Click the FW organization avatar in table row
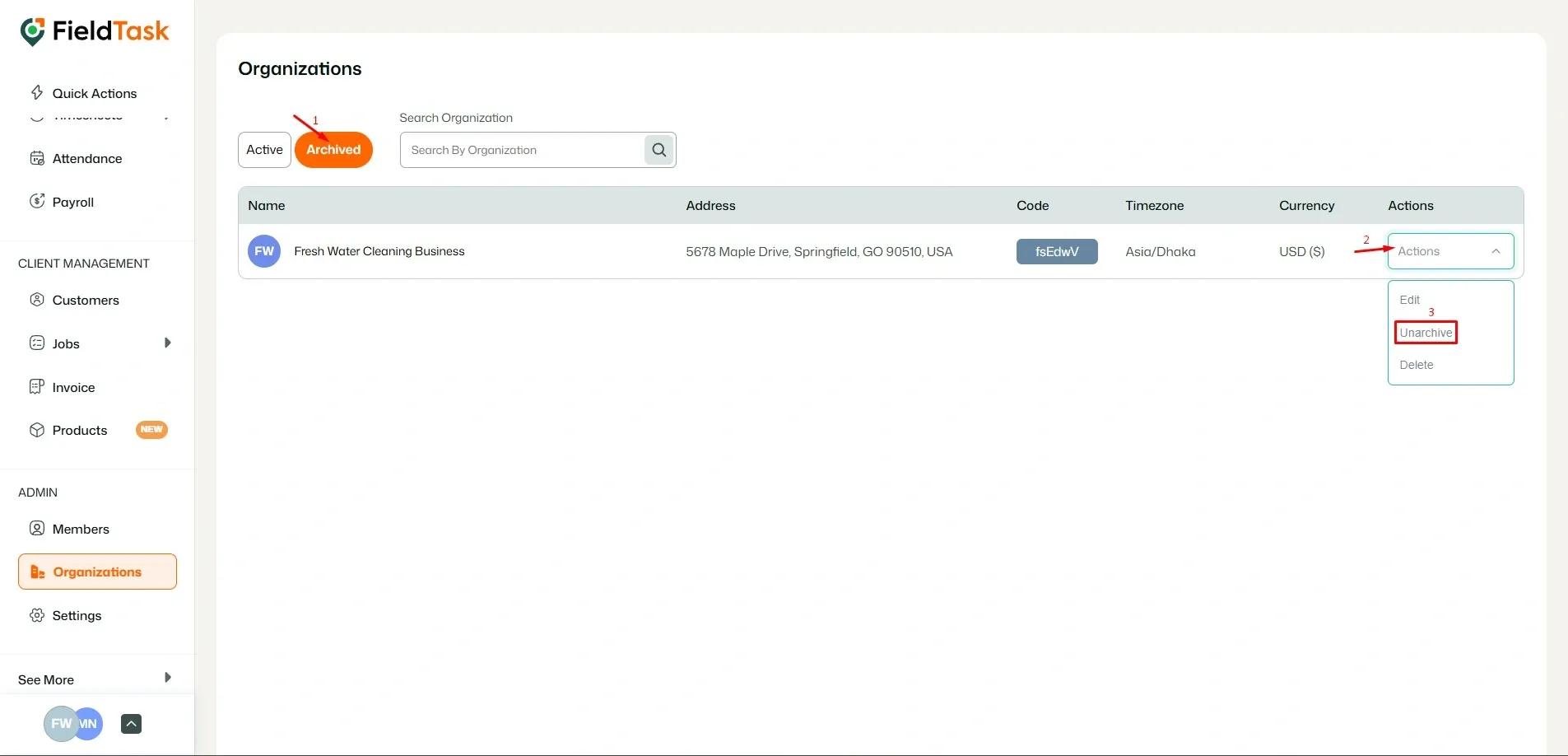 click(264, 251)
